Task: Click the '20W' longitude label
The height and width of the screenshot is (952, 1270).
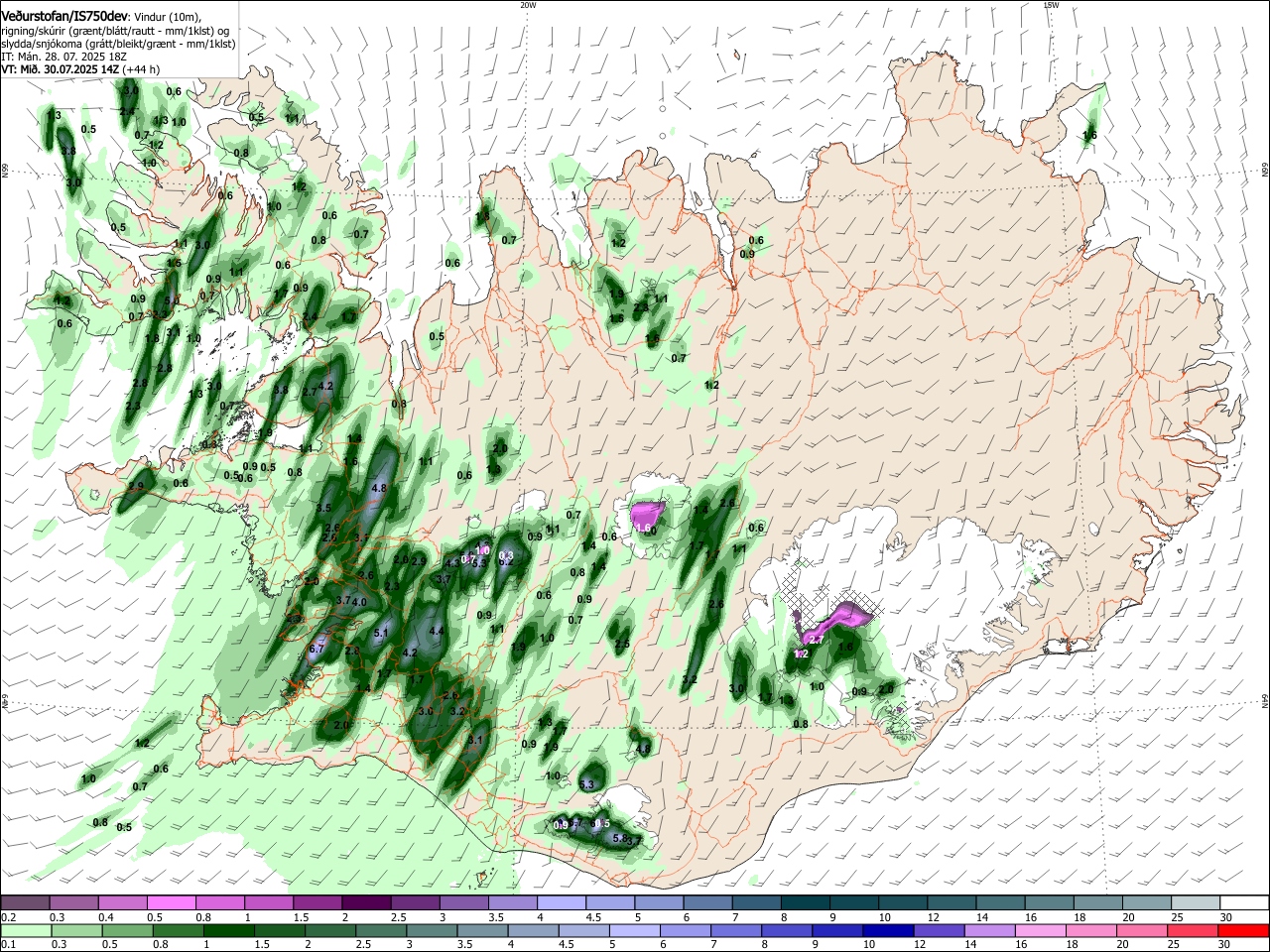Action: 528,5
